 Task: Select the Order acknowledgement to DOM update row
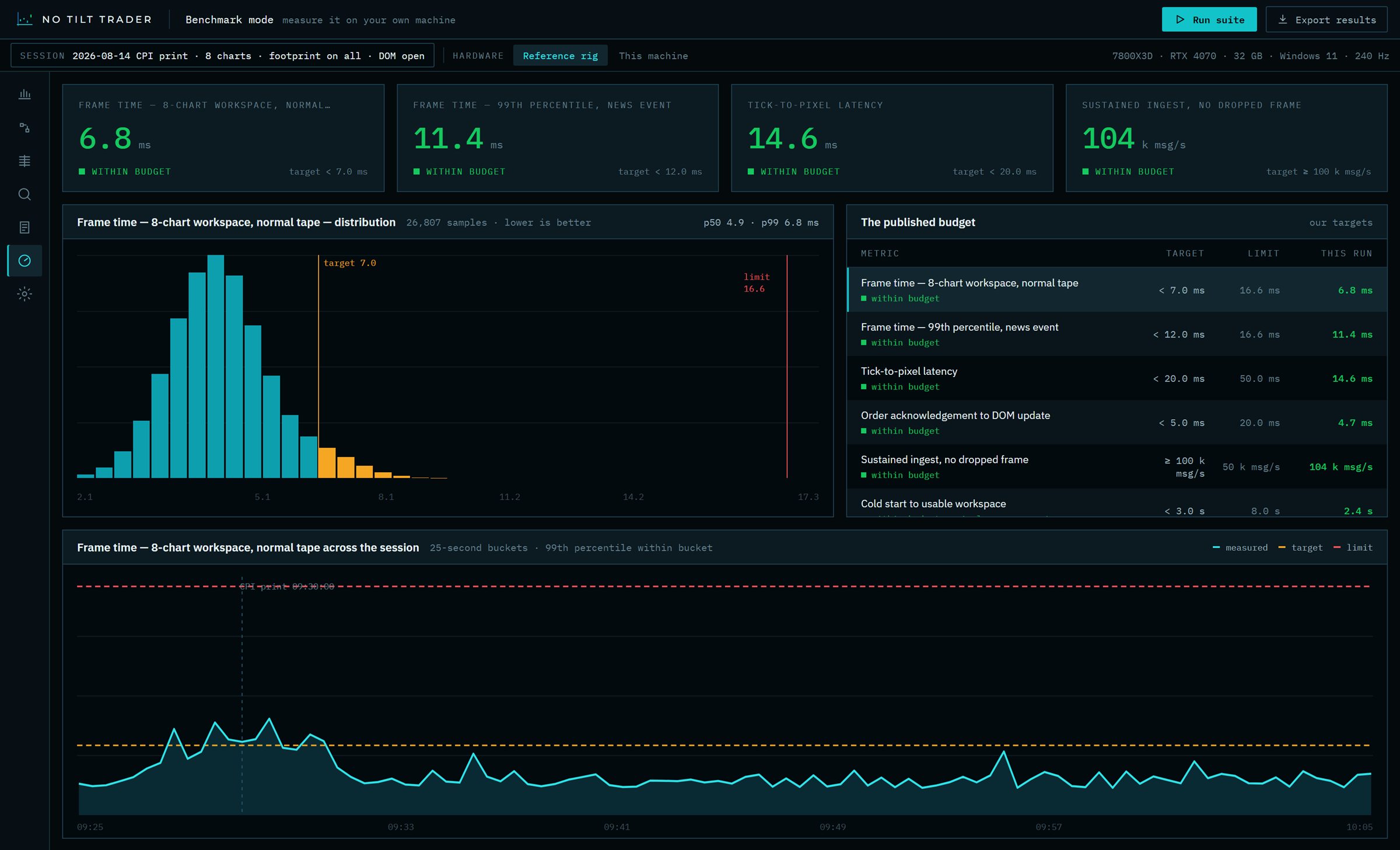1116,423
